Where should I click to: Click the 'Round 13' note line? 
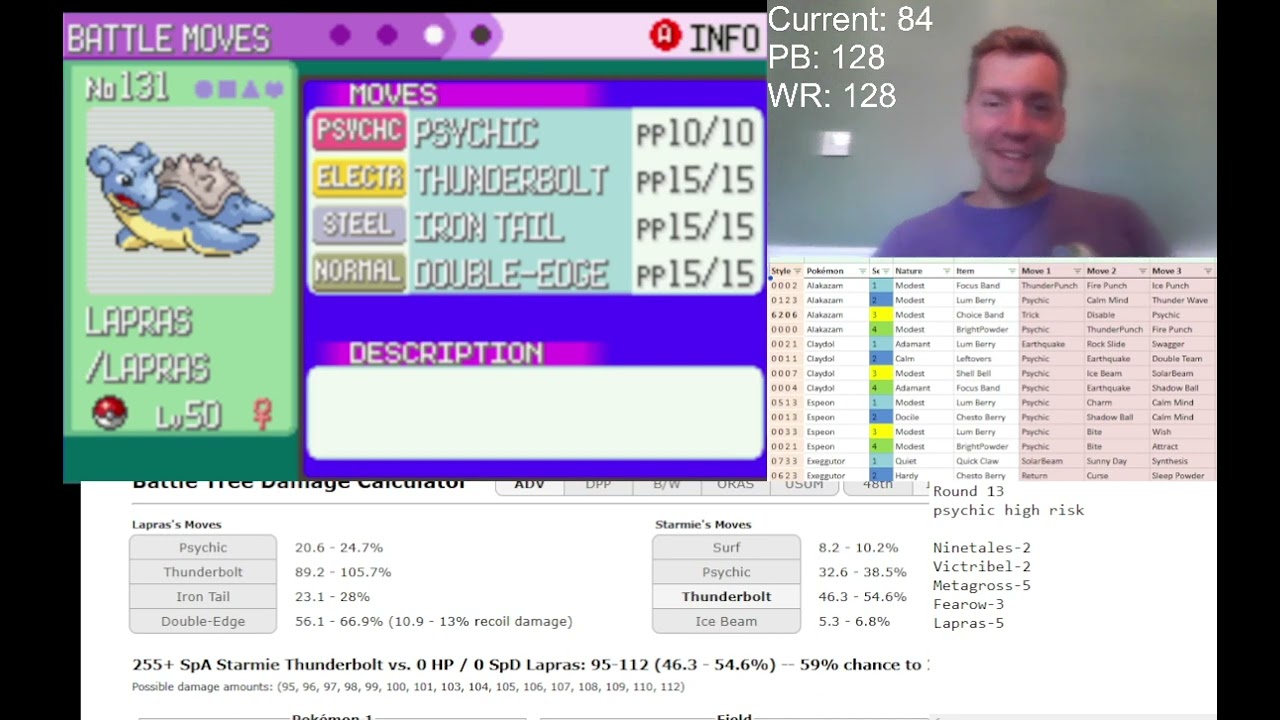(968, 491)
